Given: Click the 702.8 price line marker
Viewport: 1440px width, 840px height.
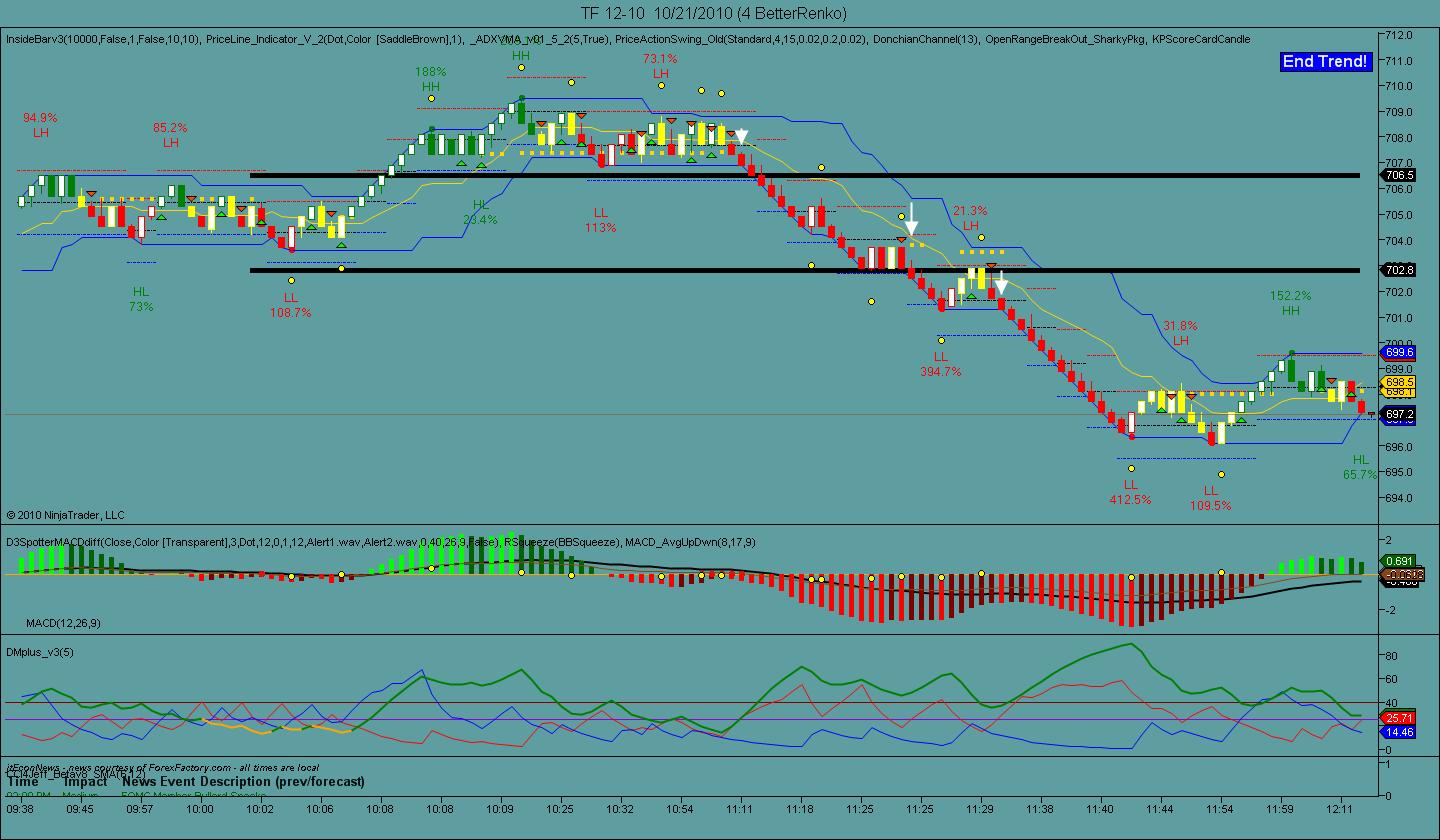Looking at the screenshot, I should pos(1398,270).
